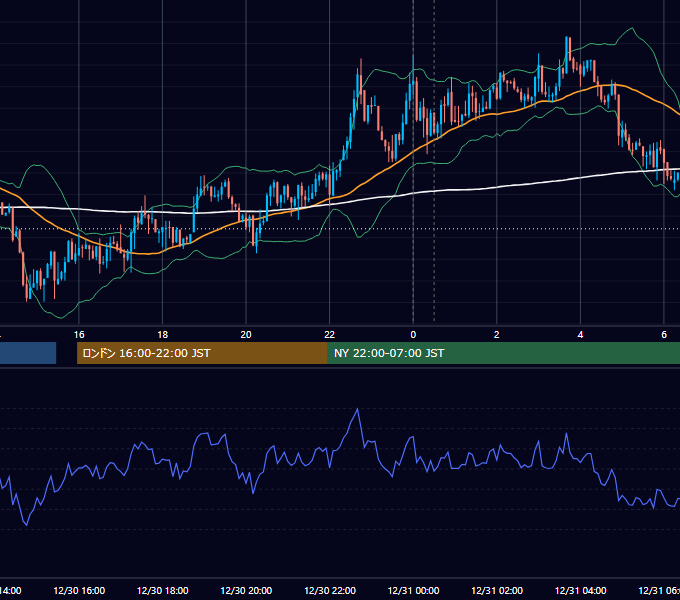The image size is (680, 600).
Task: Click the 2 hour axis label
Action: 497,335
